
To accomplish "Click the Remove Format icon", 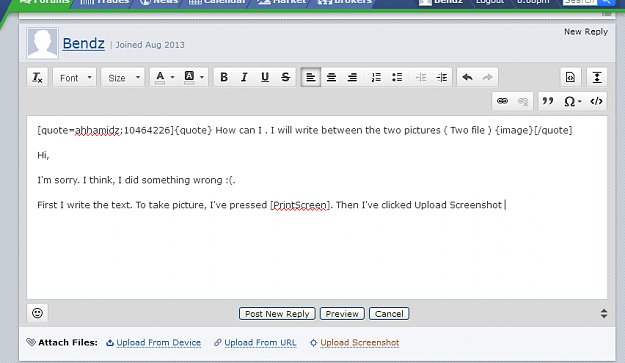I will click(37, 77).
